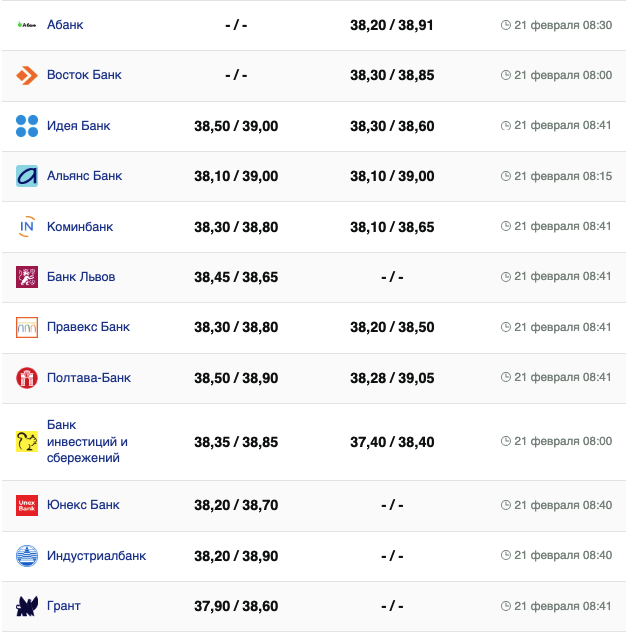This screenshot has width=626, height=632.
Task: Open the Идея Банк link
Action: coord(78,126)
